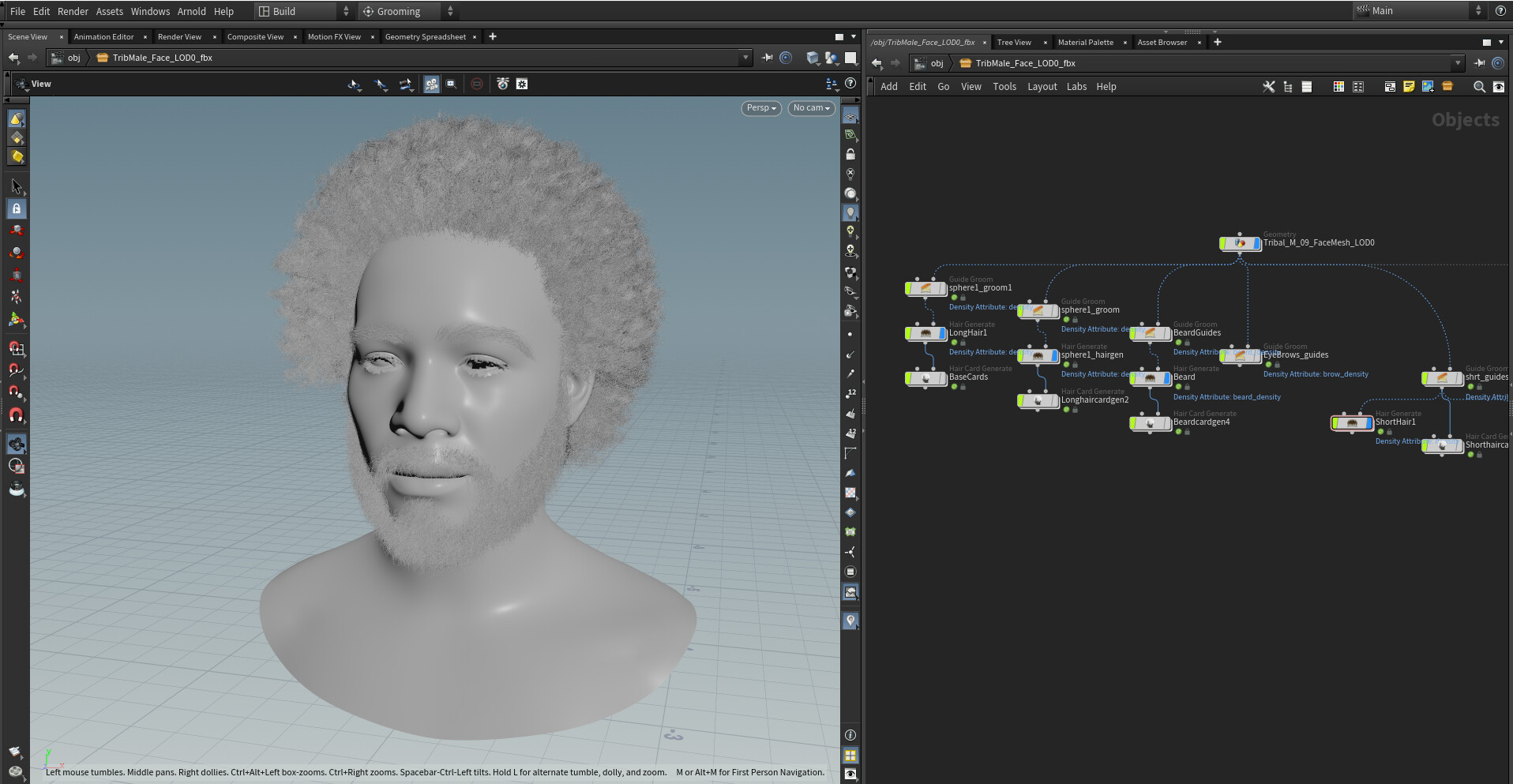The height and width of the screenshot is (784, 1513).
Task: Add a sticky note using the note icon
Action: (1409, 87)
